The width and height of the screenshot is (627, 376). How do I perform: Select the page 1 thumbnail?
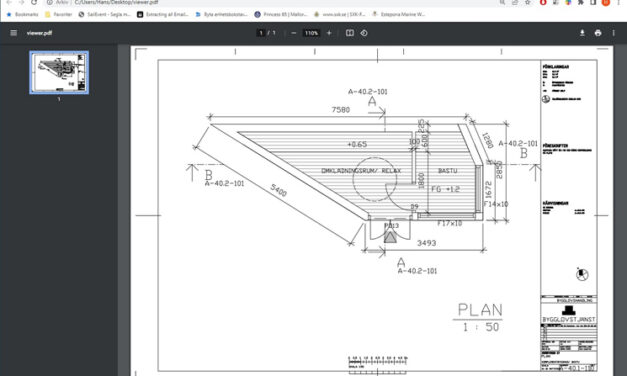point(59,72)
